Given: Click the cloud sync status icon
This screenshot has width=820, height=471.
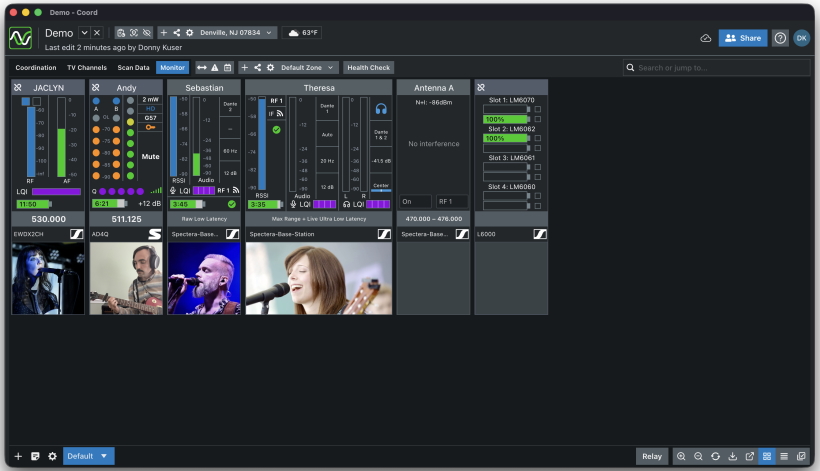Looking at the screenshot, I should click(705, 38).
